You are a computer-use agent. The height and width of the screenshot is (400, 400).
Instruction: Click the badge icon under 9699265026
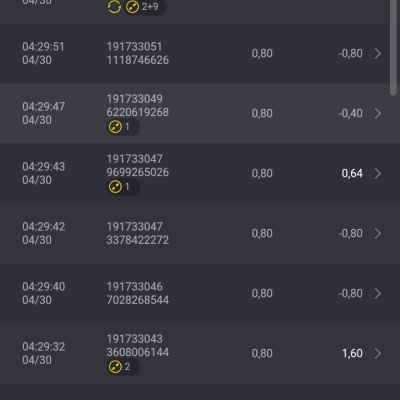tap(115, 187)
